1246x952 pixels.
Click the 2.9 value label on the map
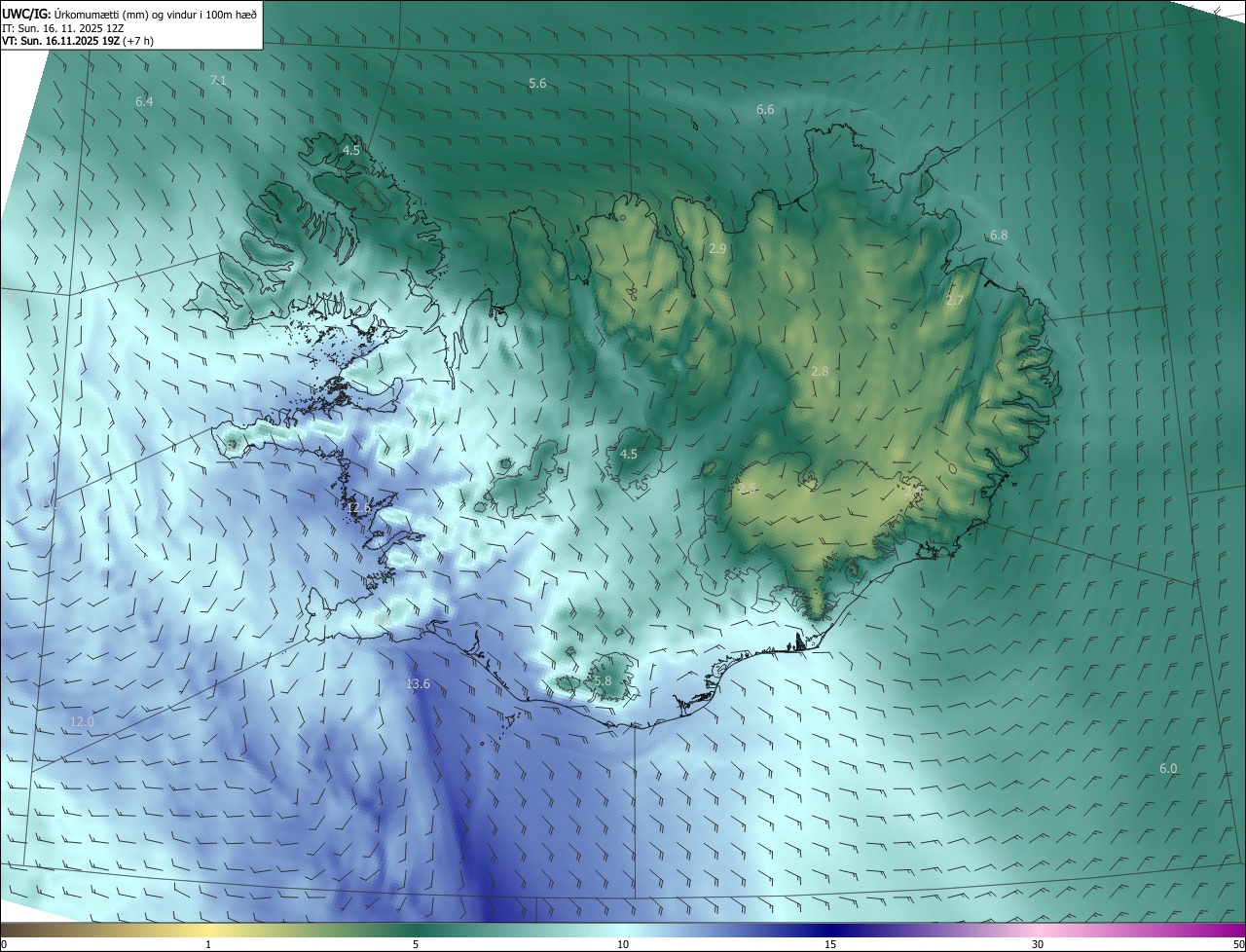coord(717,249)
